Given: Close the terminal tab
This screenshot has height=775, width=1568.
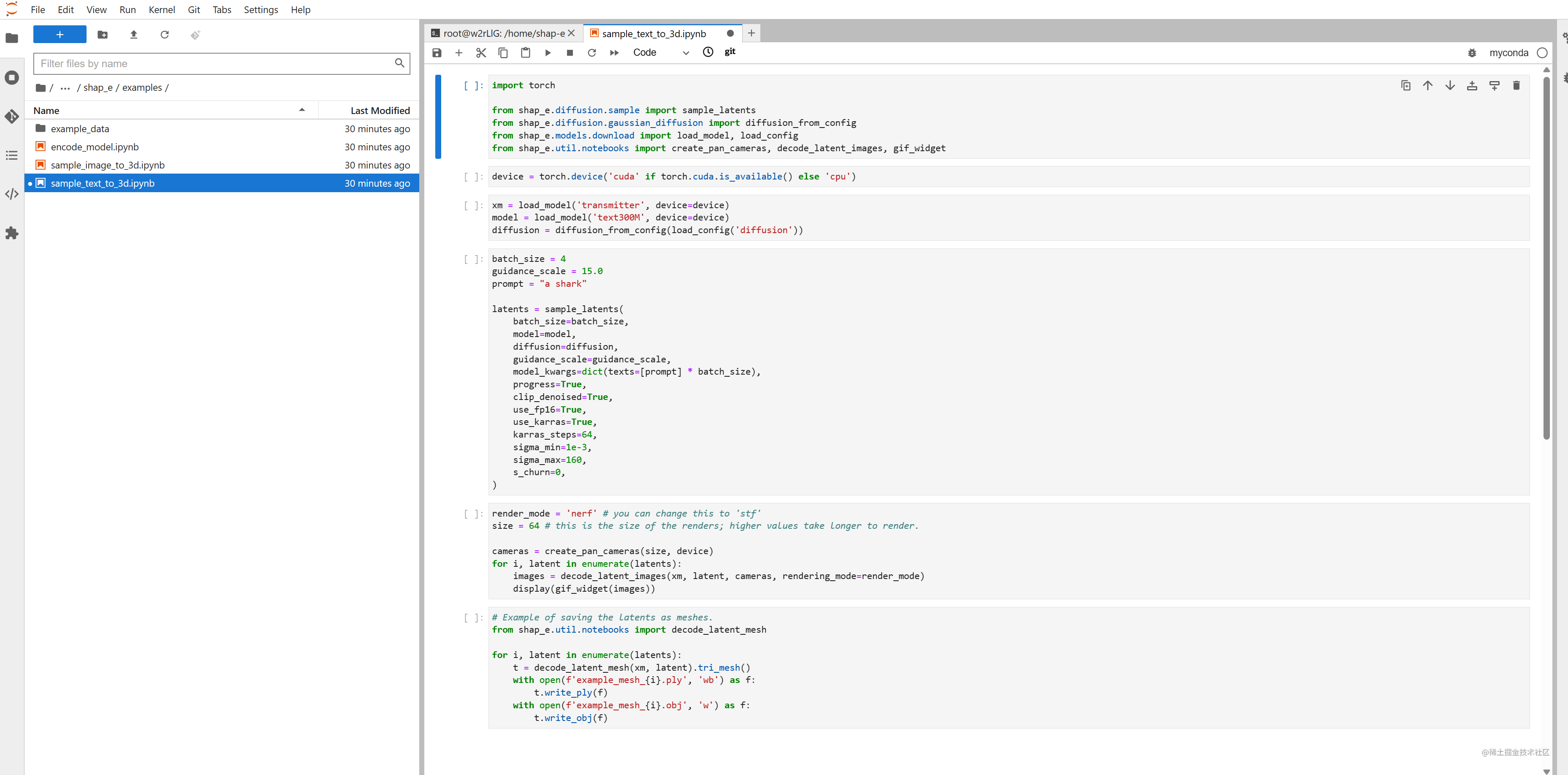Looking at the screenshot, I should (x=572, y=33).
